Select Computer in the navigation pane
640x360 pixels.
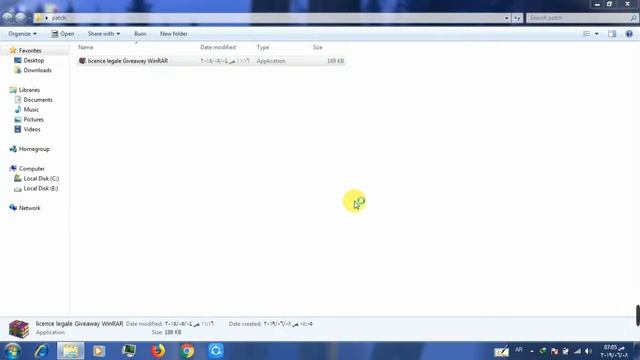(32, 169)
